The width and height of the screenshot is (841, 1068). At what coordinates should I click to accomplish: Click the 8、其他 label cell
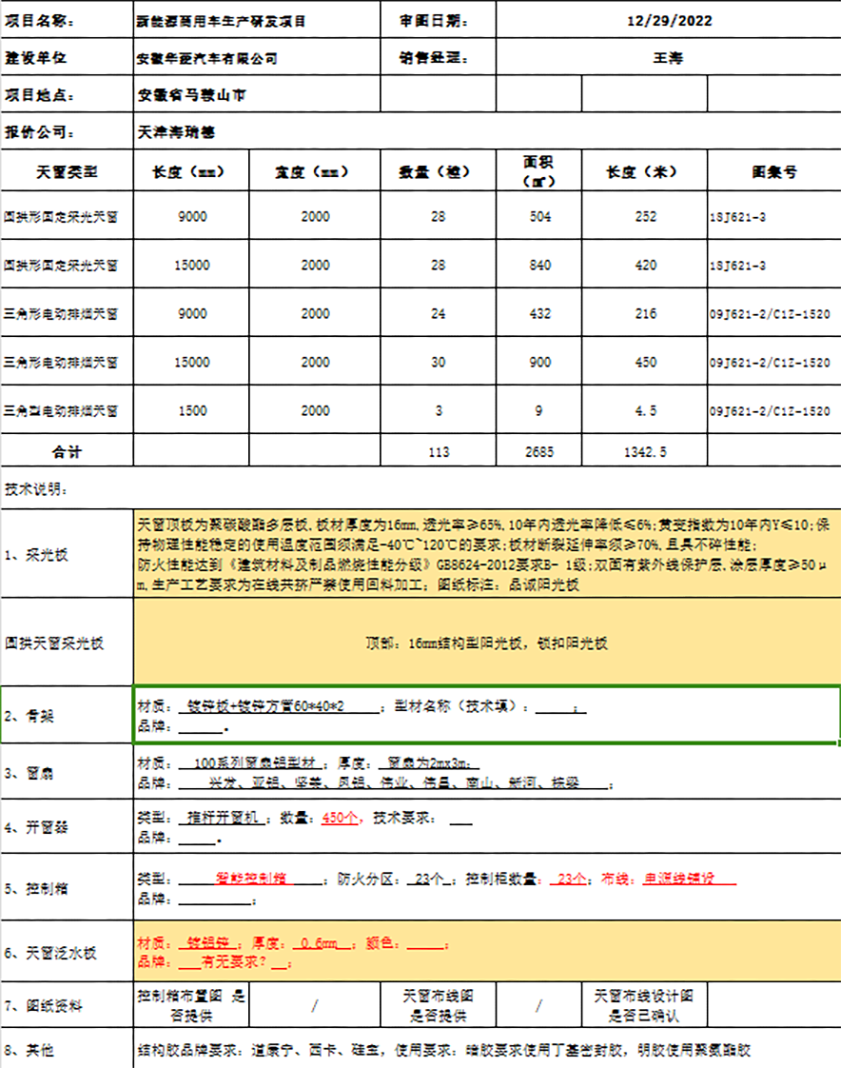tap(66, 1051)
